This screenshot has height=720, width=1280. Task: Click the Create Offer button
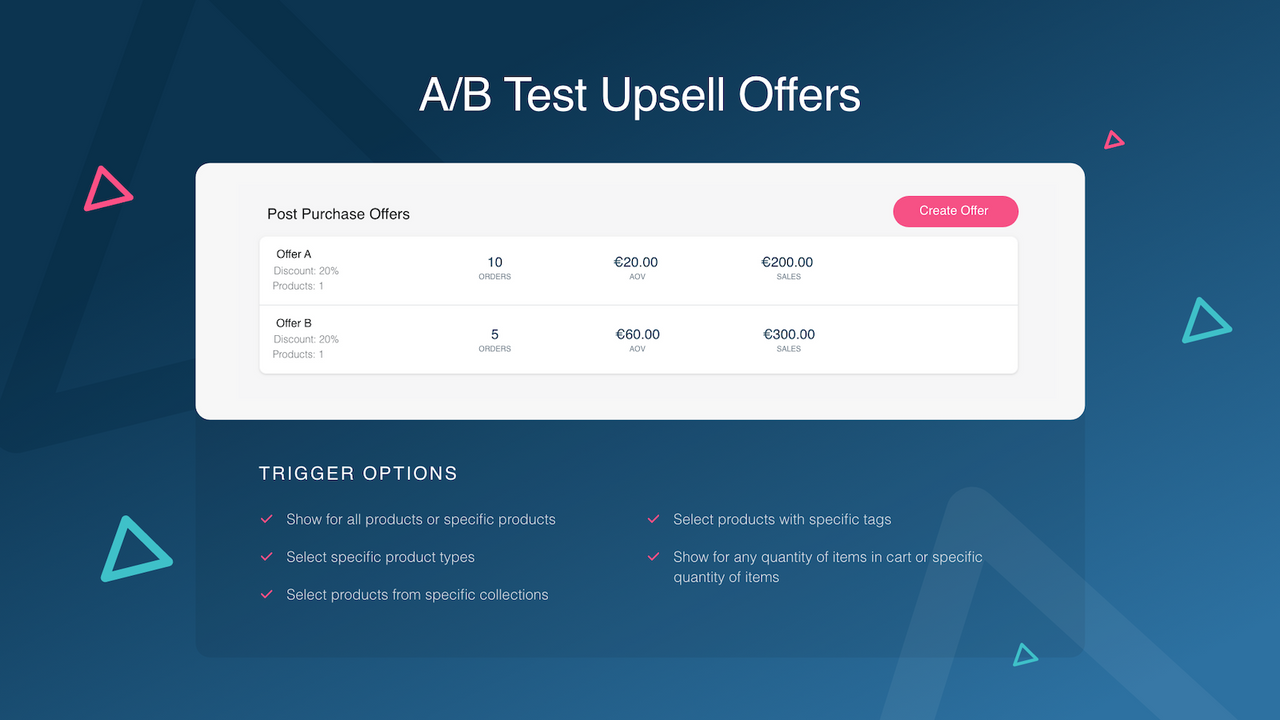[955, 211]
